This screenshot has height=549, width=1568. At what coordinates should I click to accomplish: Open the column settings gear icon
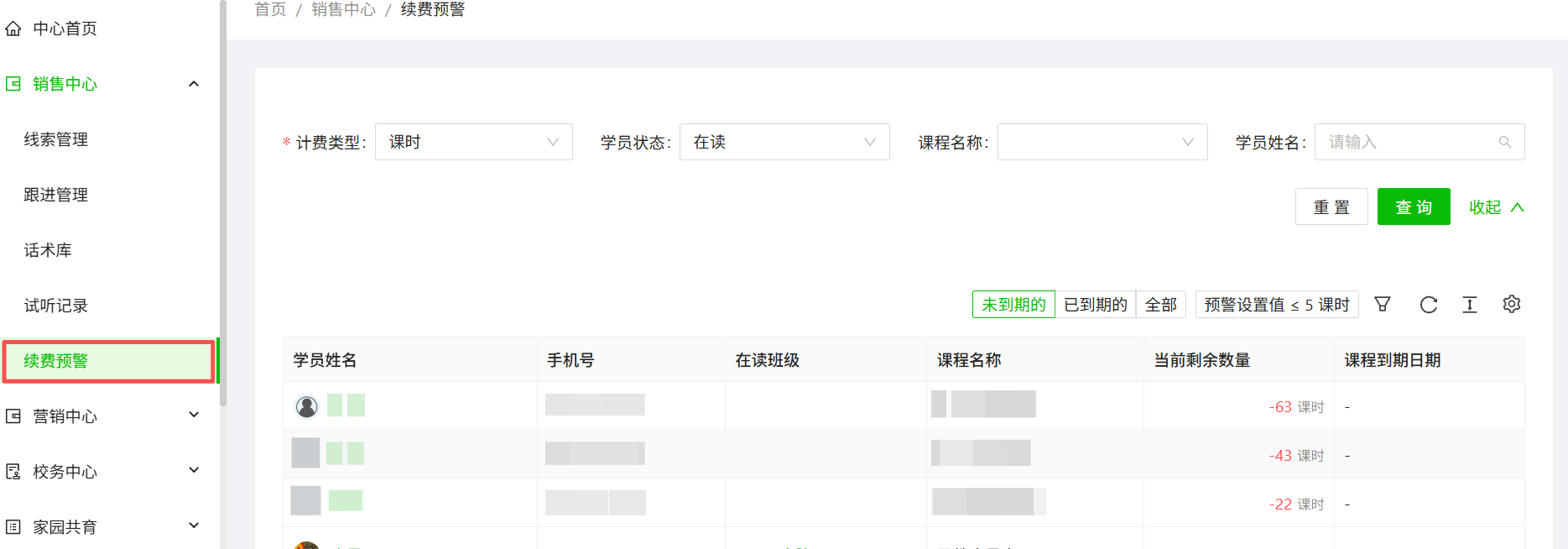1511,304
